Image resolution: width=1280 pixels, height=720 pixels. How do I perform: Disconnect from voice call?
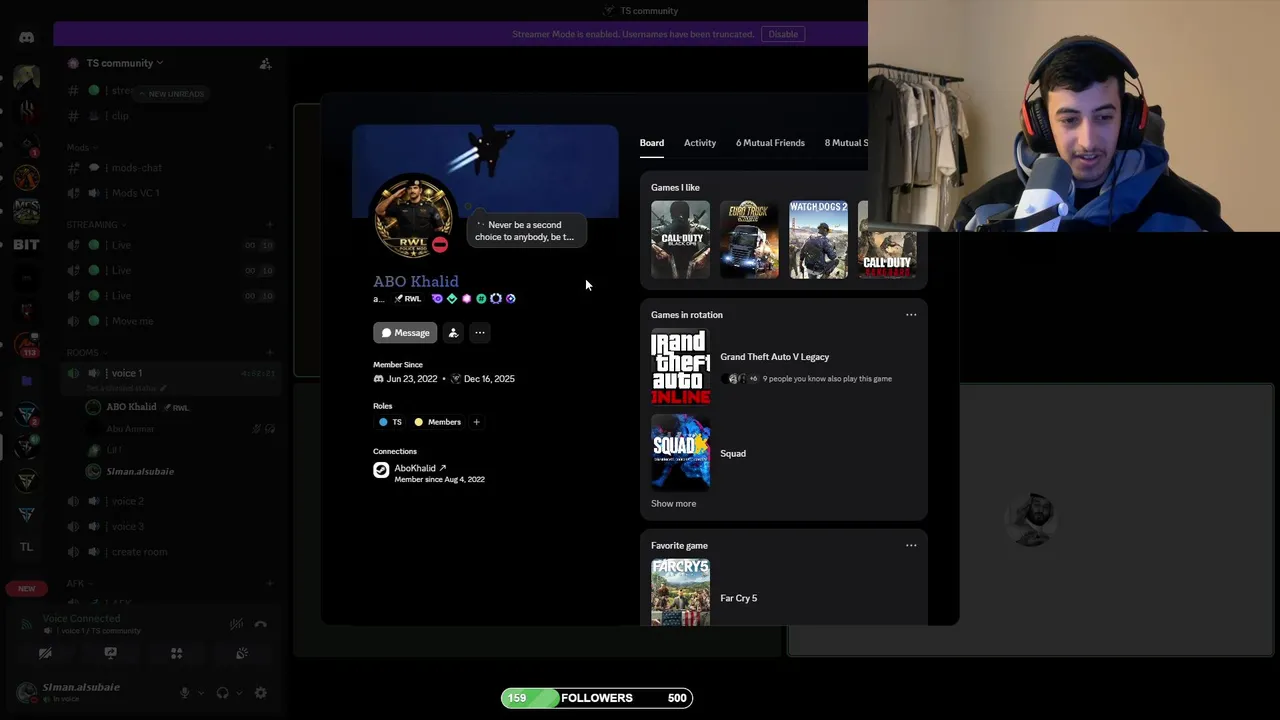click(260, 624)
